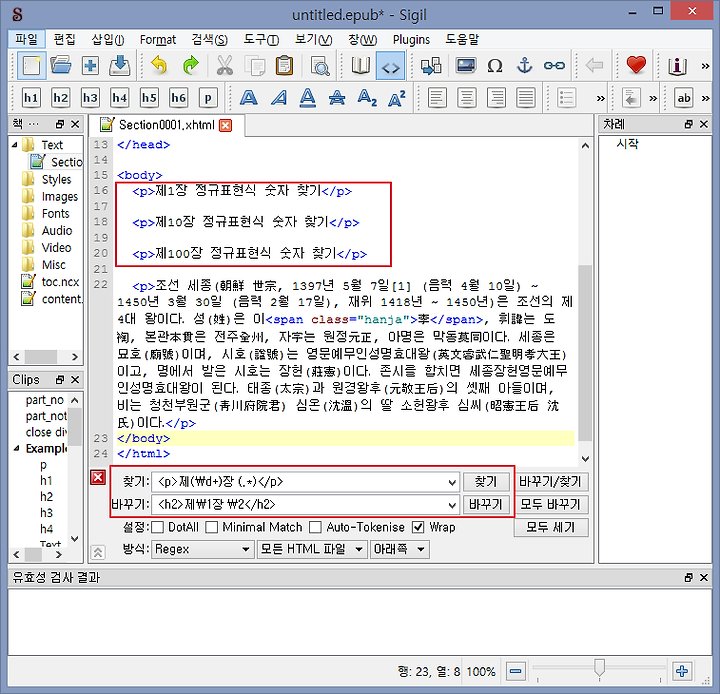
Task: Redo the last undone edit
Action: coord(190,66)
